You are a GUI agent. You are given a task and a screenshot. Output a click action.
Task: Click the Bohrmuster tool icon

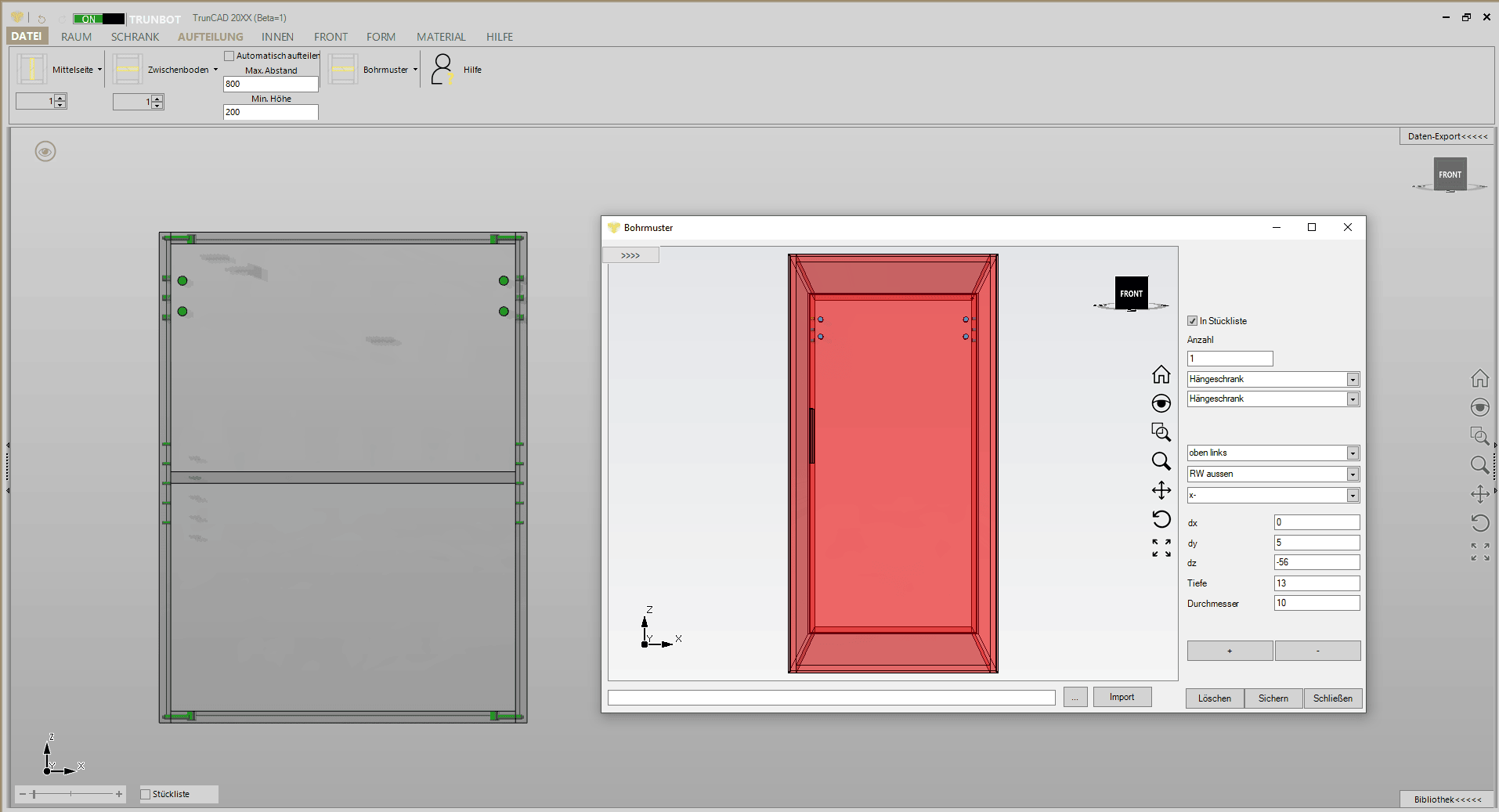pyautogui.click(x=343, y=70)
